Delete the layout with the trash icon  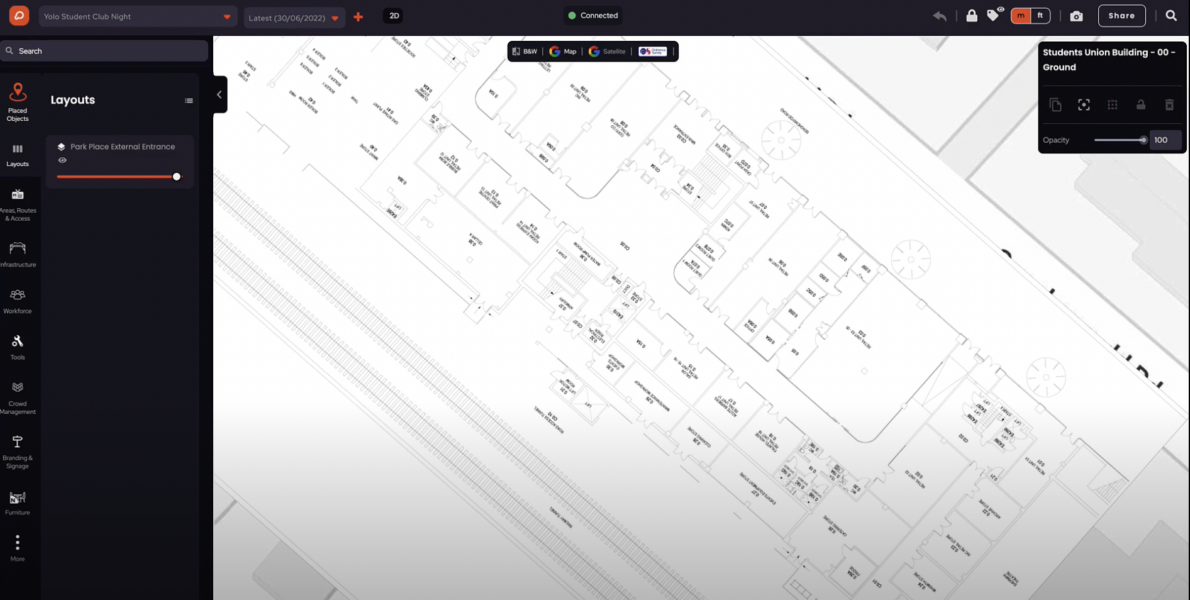1170,105
